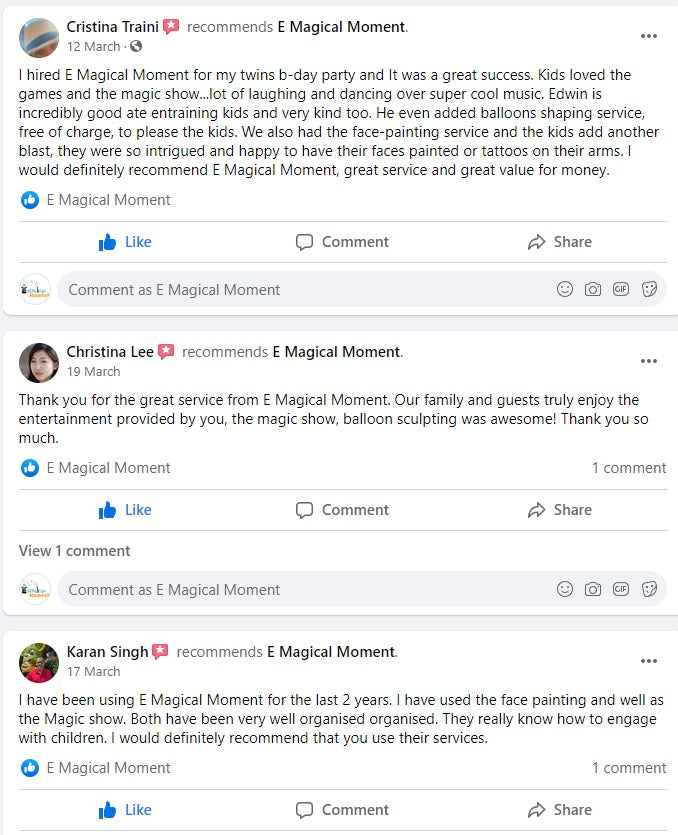Type in Cristina's post comment field
This screenshot has height=835, width=678.
(x=300, y=289)
